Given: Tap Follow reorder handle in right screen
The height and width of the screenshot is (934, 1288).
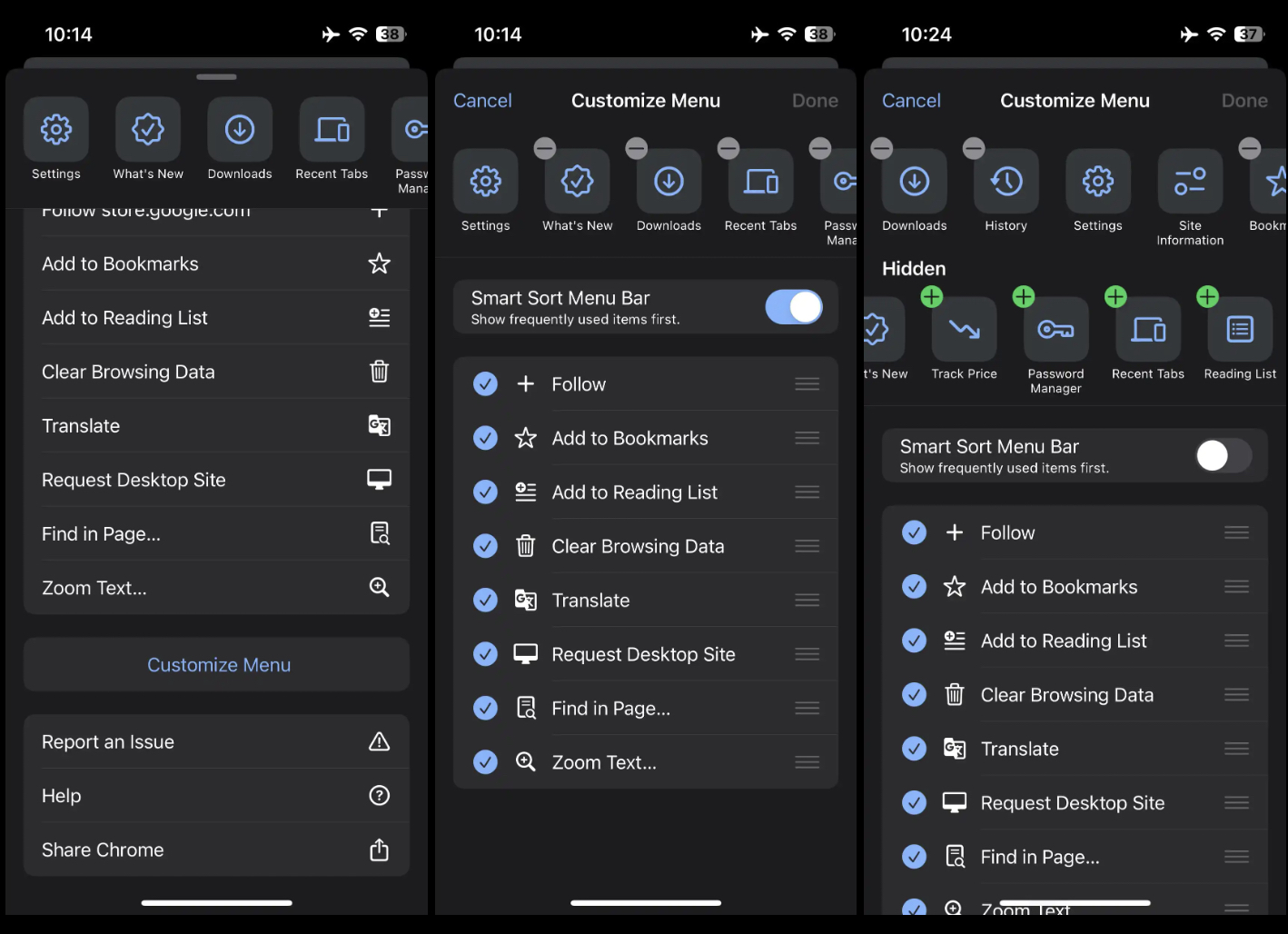Looking at the screenshot, I should click(1236, 532).
